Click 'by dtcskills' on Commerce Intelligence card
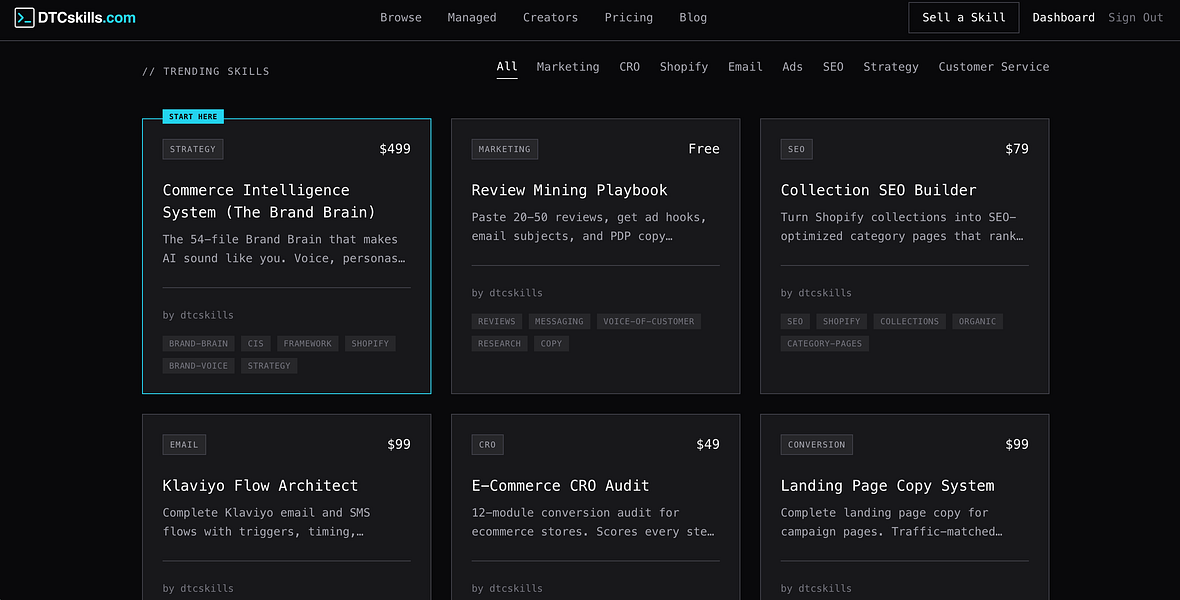 point(198,315)
